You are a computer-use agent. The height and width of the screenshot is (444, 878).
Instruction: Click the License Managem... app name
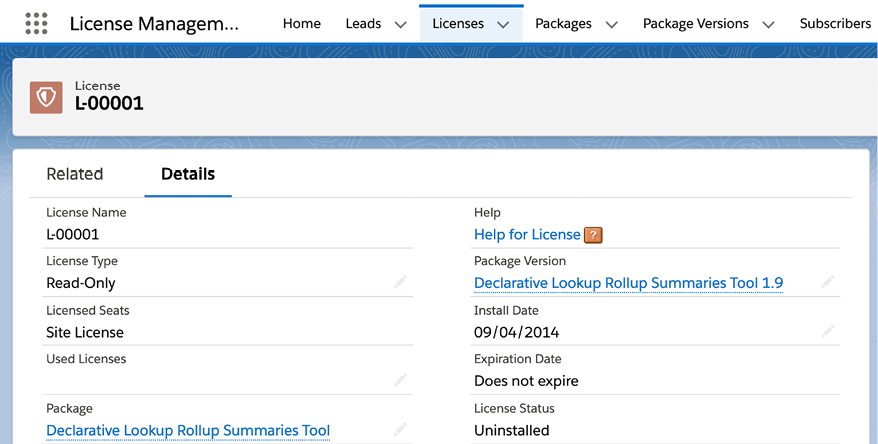[x=154, y=24]
